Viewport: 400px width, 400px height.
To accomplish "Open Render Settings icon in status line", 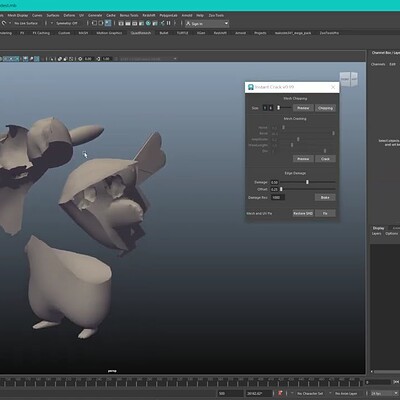I will coord(141,23).
